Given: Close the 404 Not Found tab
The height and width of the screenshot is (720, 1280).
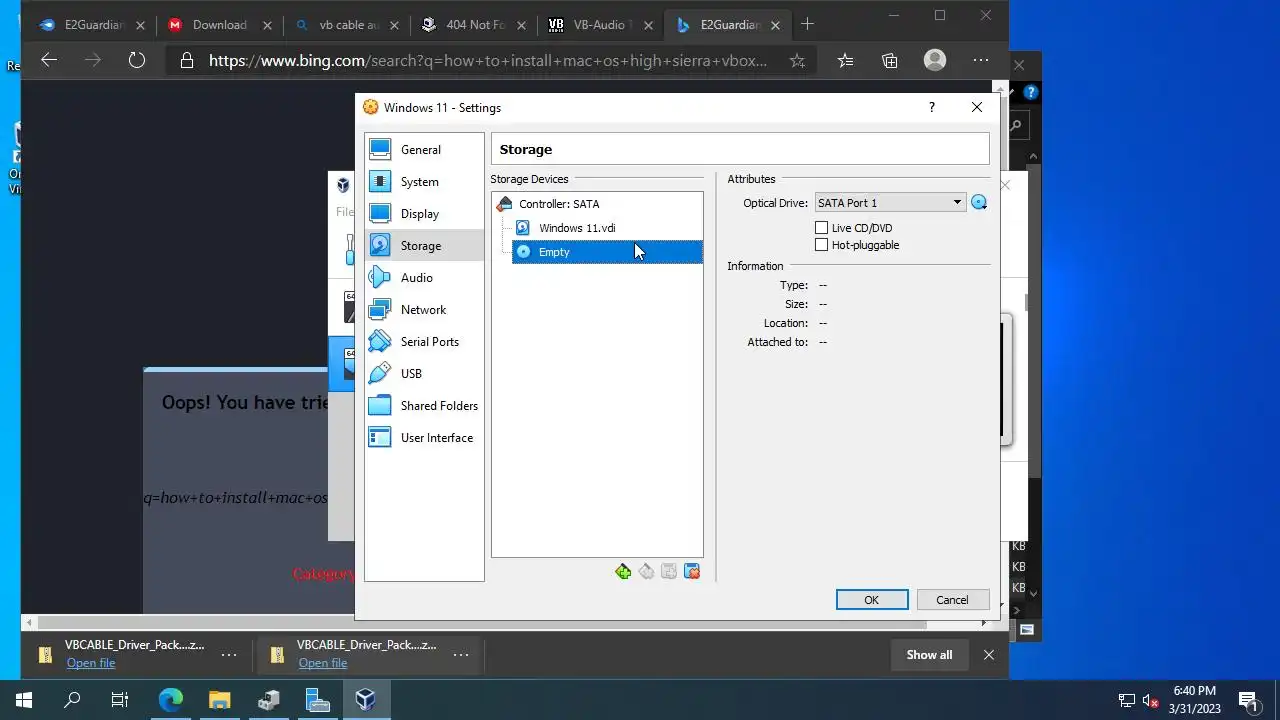Looking at the screenshot, I should coord(520,25).
